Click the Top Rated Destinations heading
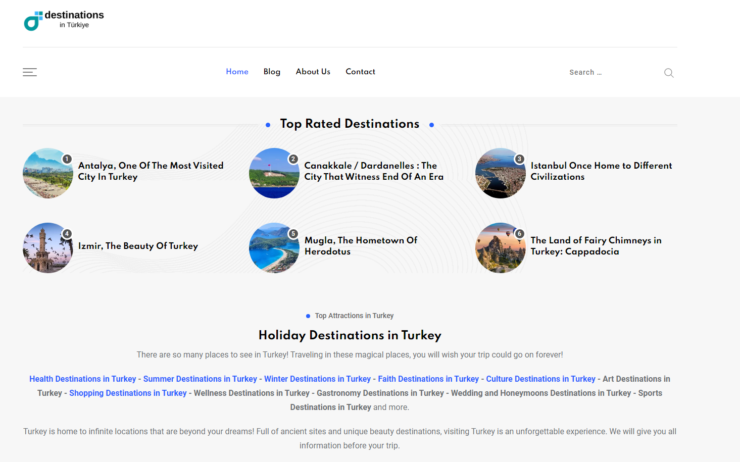740x462 pixels. pyautogui.click(x=350, y=124)
